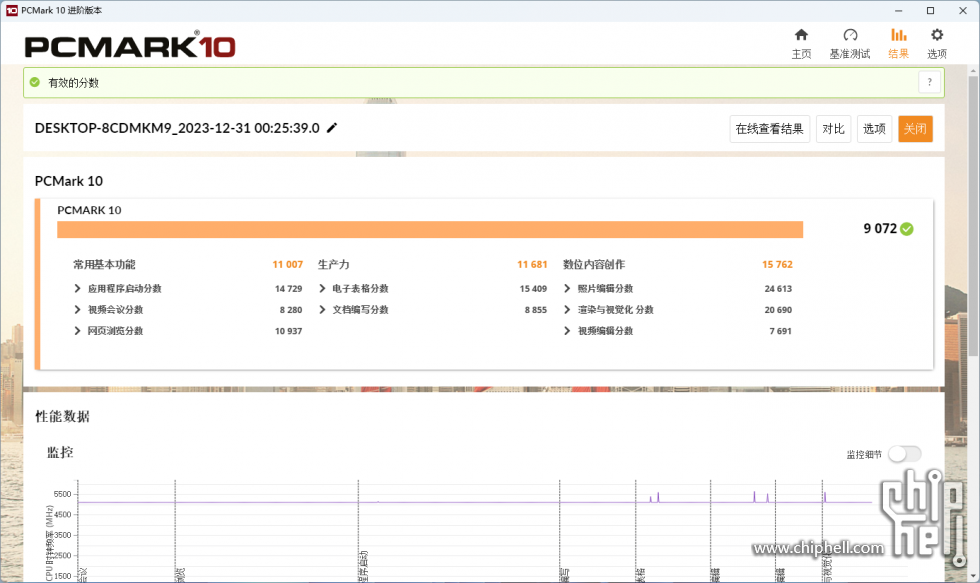Image resolution: width=980 pixels, height=583 pixels.
Task: Click the green valid-score check icon
Action: tap(34, 82)
